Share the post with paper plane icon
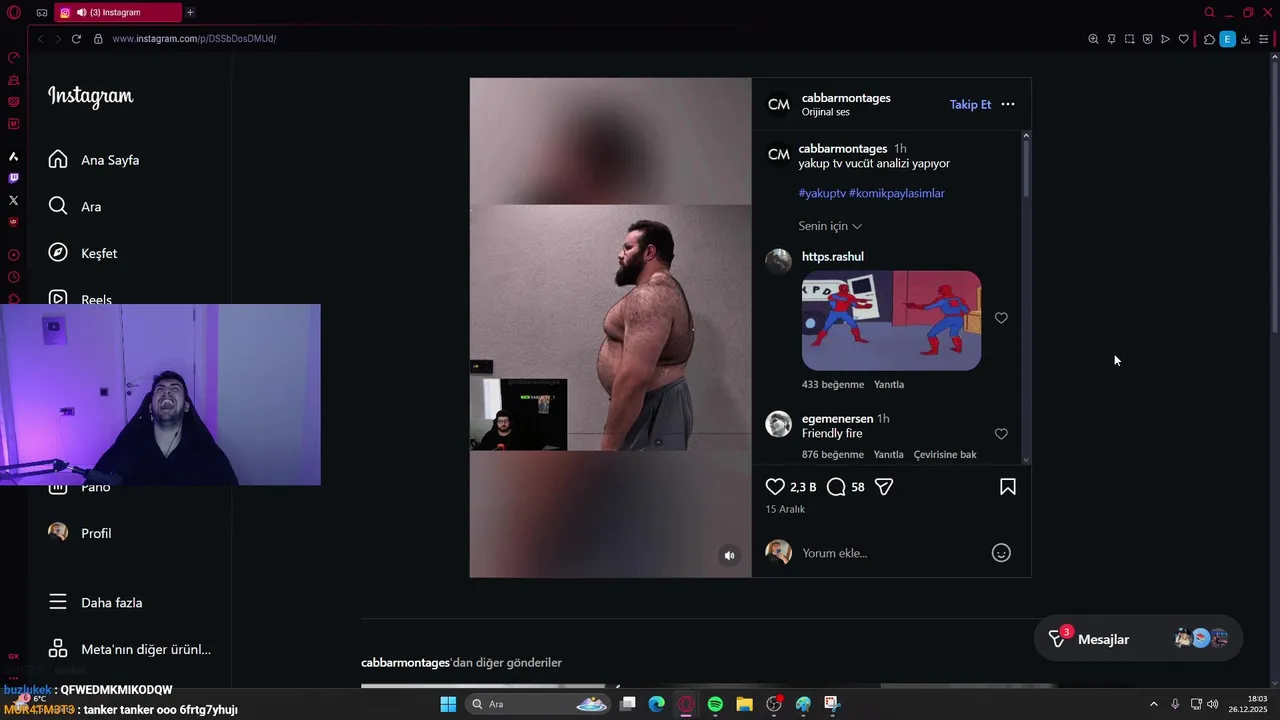The height and width of the screenshot is (720, 1280). pyautogui.click(x=884, y=487)
